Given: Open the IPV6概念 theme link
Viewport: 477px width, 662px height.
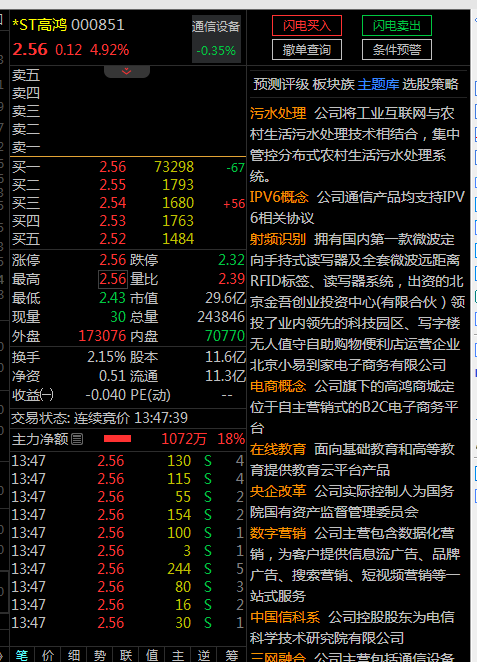Looking at the screenshot, I should [279, 197].
